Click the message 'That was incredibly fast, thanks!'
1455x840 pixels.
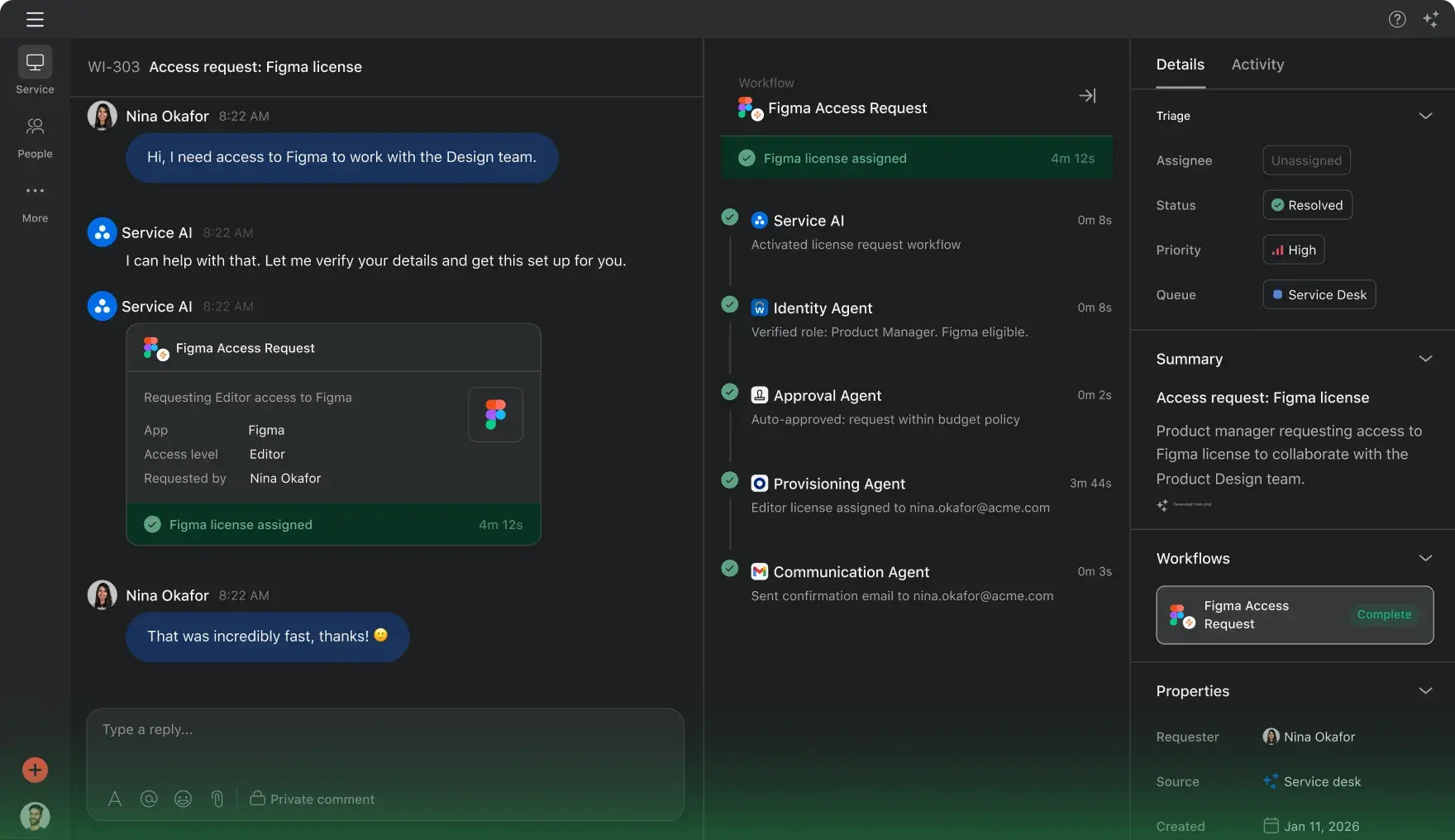click(x=267, y=636)
